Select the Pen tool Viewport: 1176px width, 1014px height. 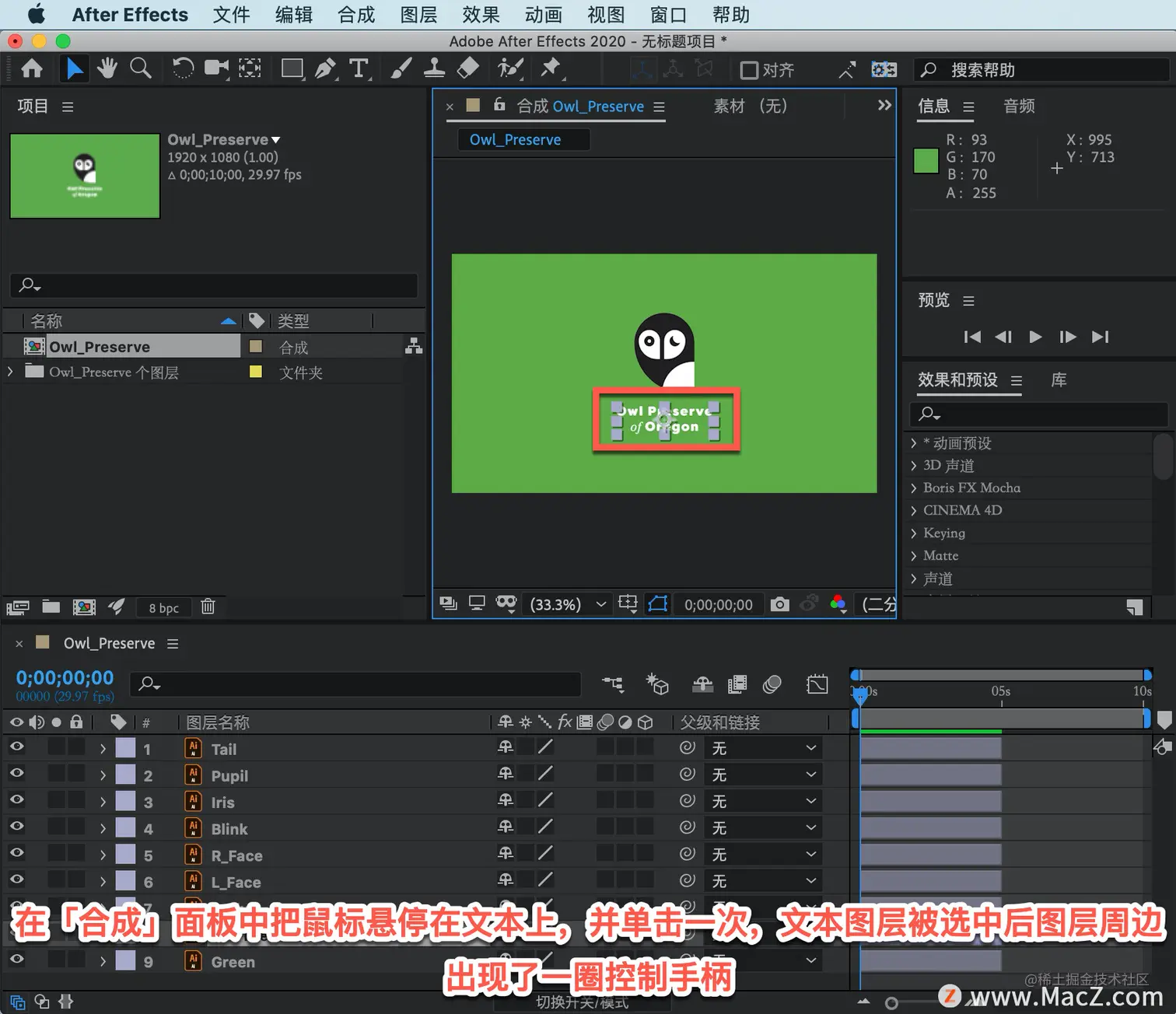click(326, 69)
